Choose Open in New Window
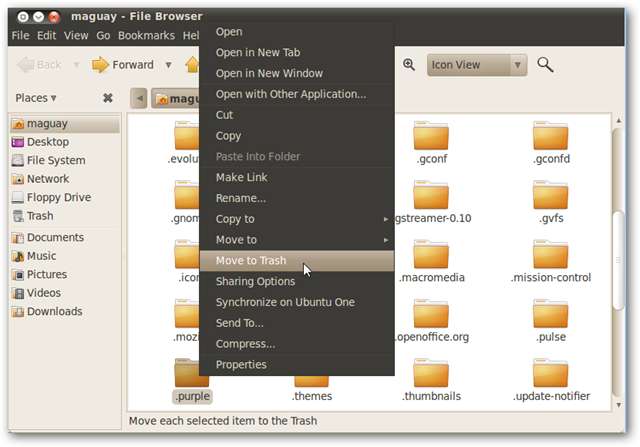 tap(297, 73)
